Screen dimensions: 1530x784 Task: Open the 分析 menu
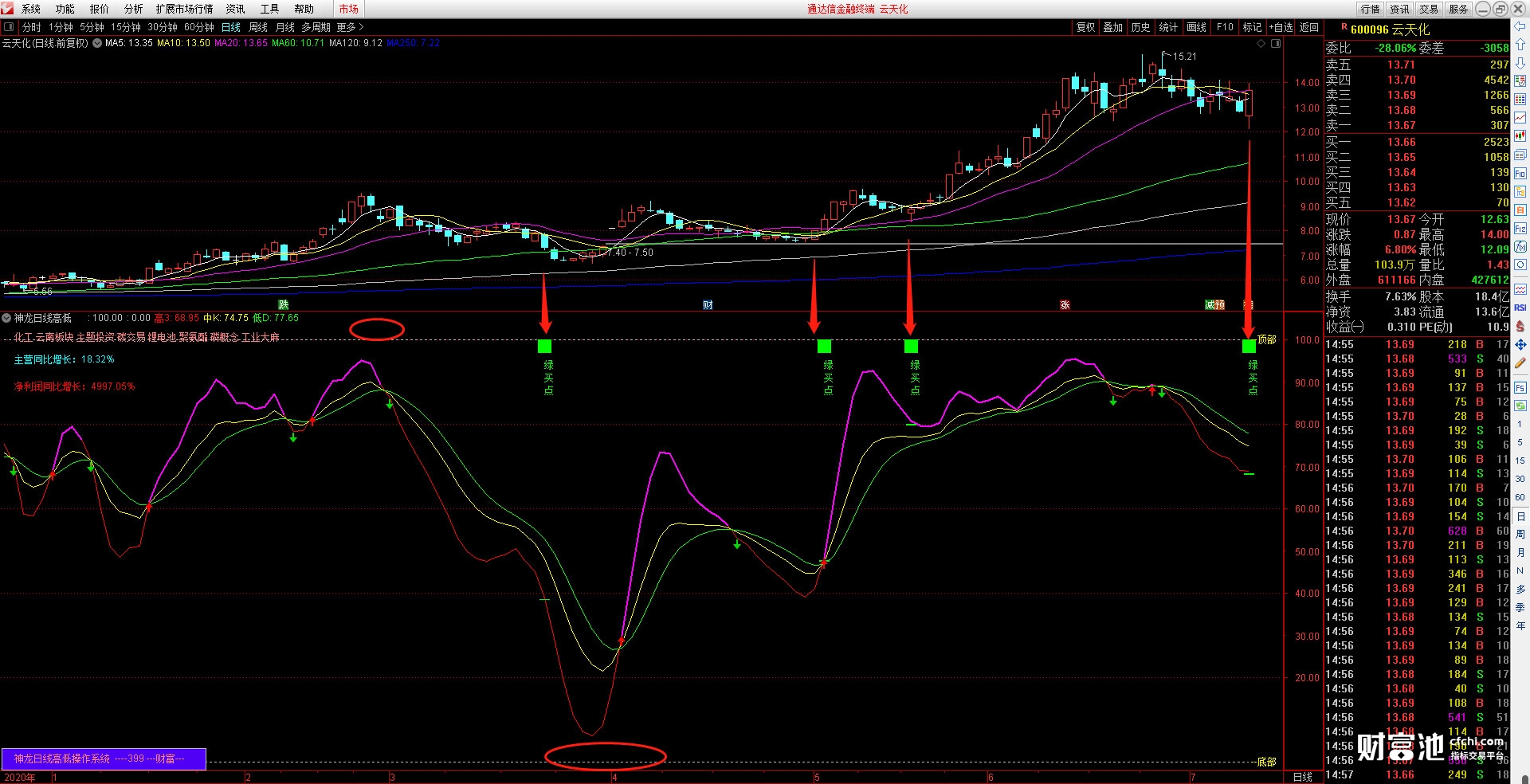click(x=133, y=9)
